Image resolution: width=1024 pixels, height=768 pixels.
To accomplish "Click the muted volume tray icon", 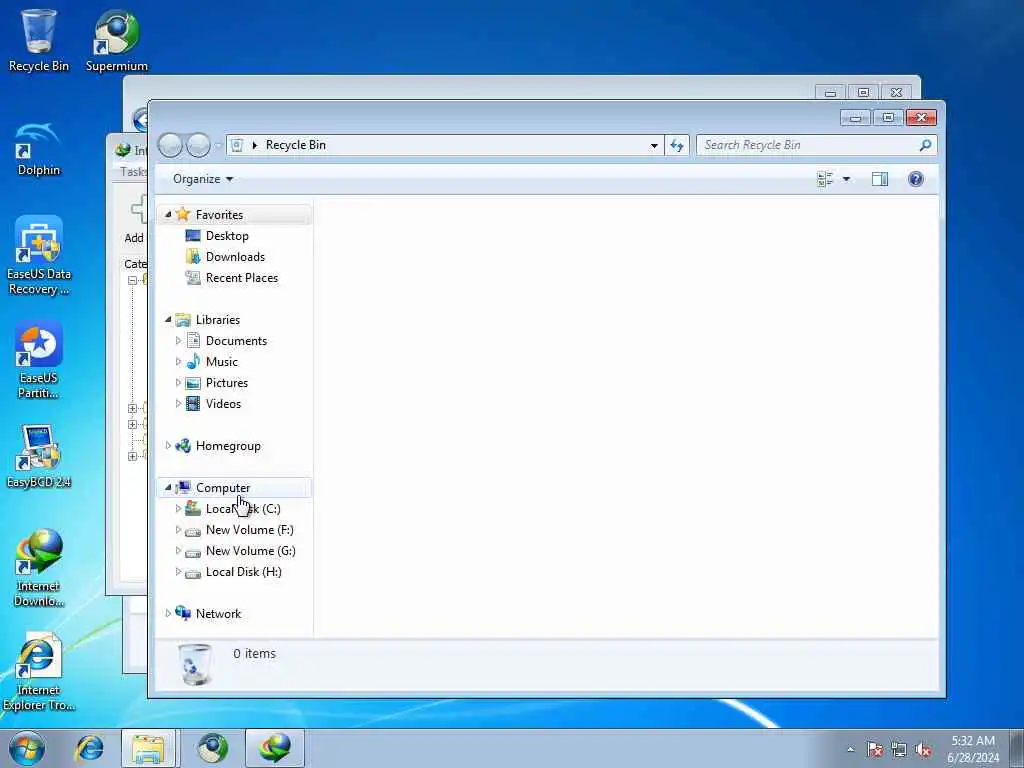I will [x=923, y=749].
